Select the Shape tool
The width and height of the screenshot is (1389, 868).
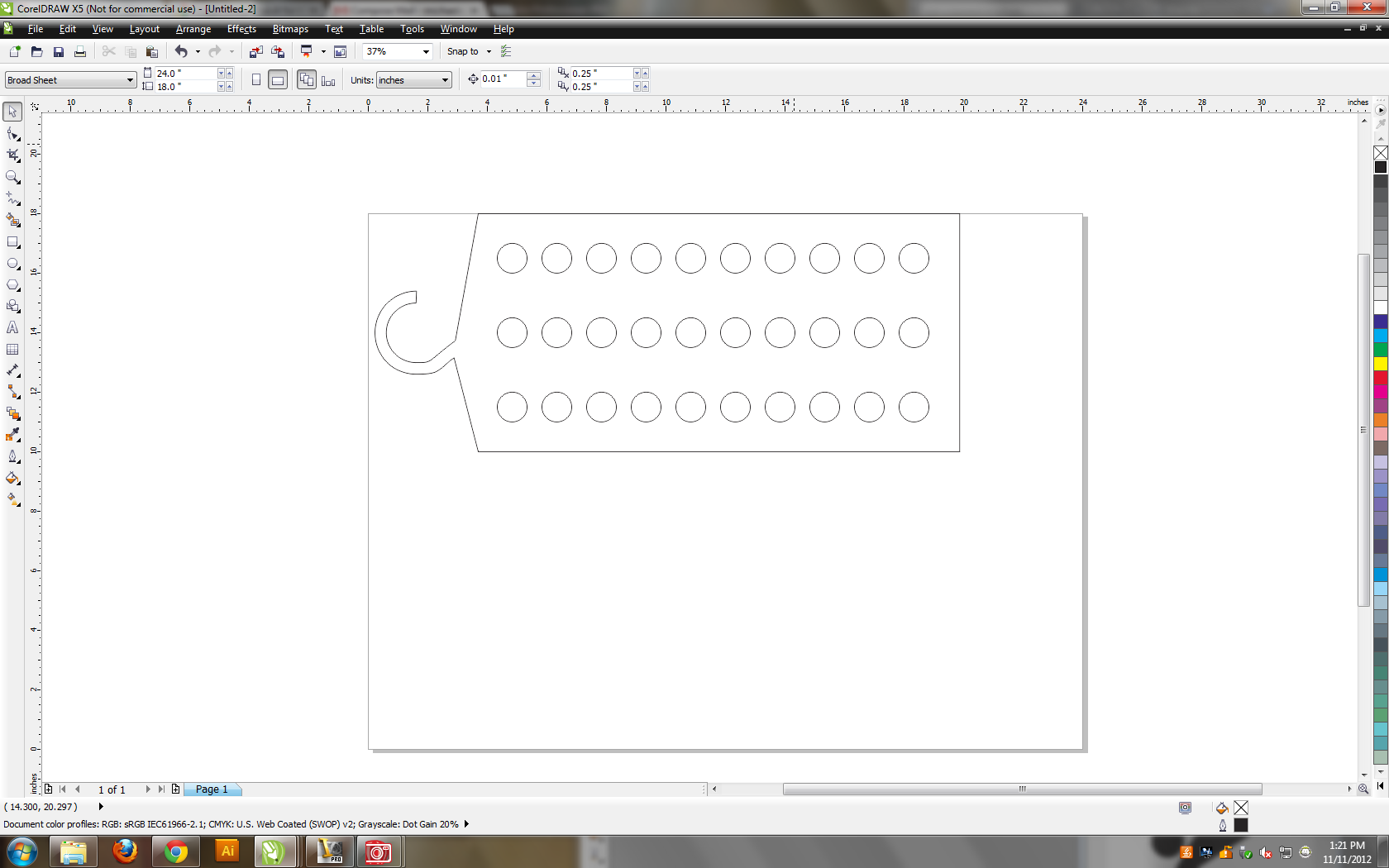pyautogui.click(x=12, y=134)
